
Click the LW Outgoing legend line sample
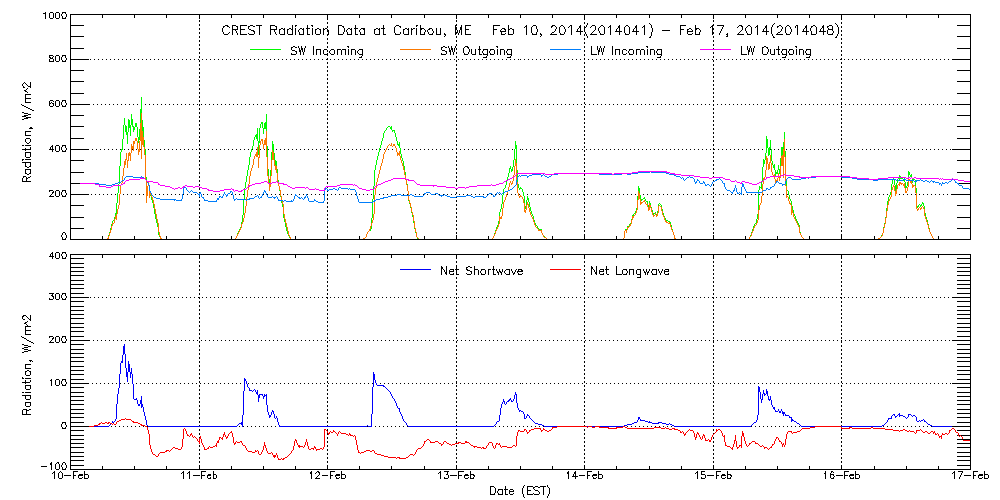tap(716, 48)
